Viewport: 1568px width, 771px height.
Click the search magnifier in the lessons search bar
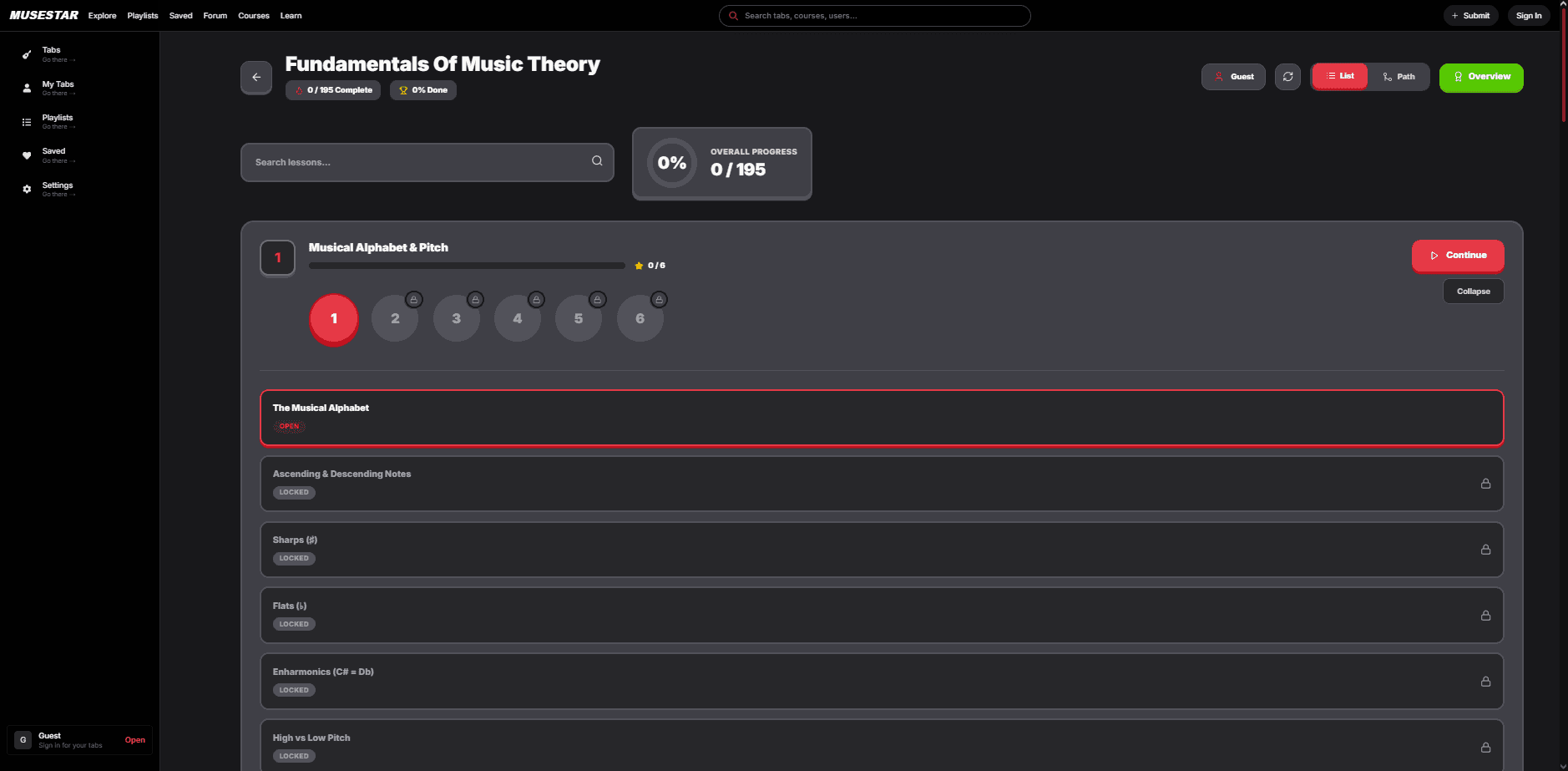(x=597, y=161)
